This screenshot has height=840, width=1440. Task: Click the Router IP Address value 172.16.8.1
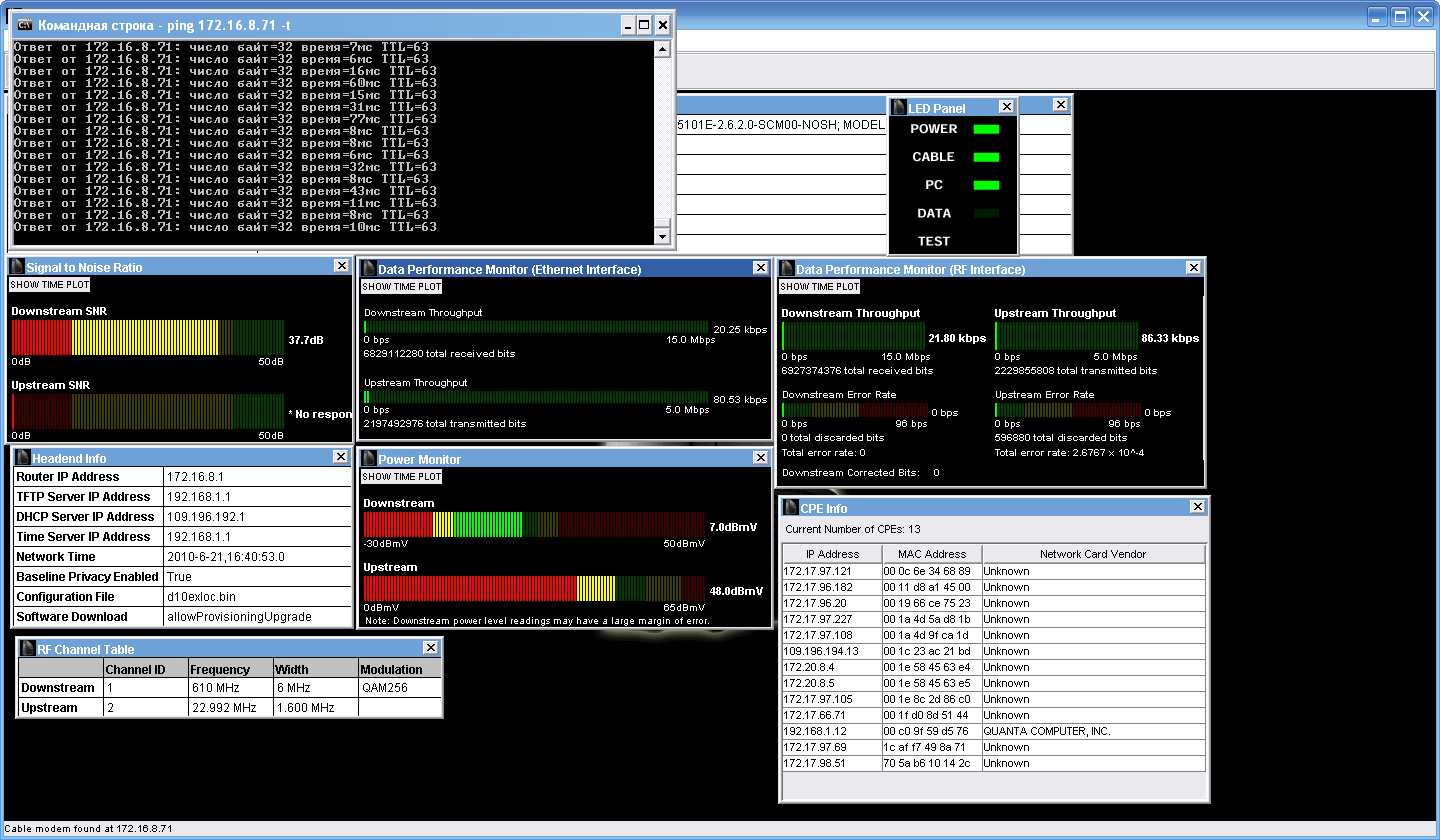(257, 477)
